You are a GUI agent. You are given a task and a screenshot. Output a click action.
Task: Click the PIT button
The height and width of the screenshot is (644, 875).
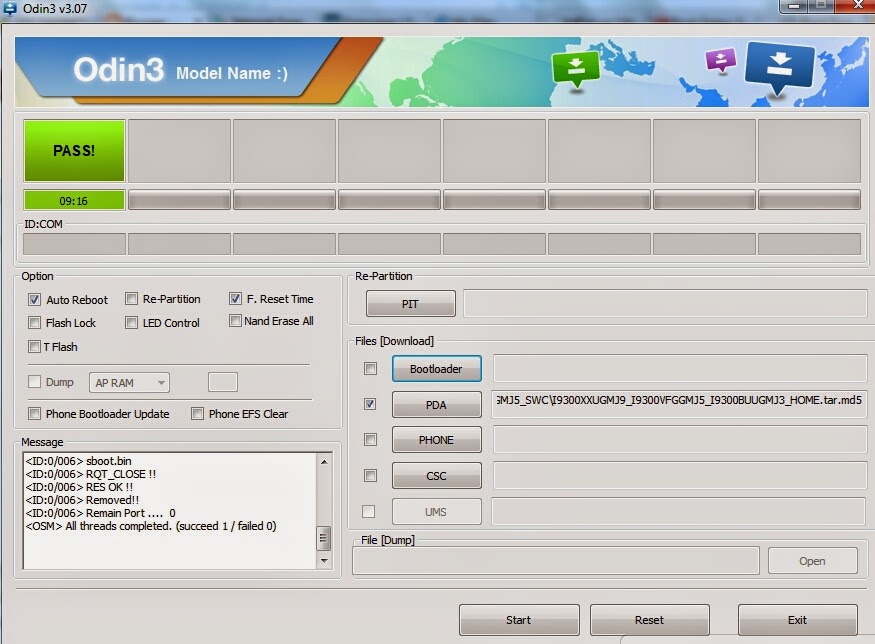tap(411, 304)
